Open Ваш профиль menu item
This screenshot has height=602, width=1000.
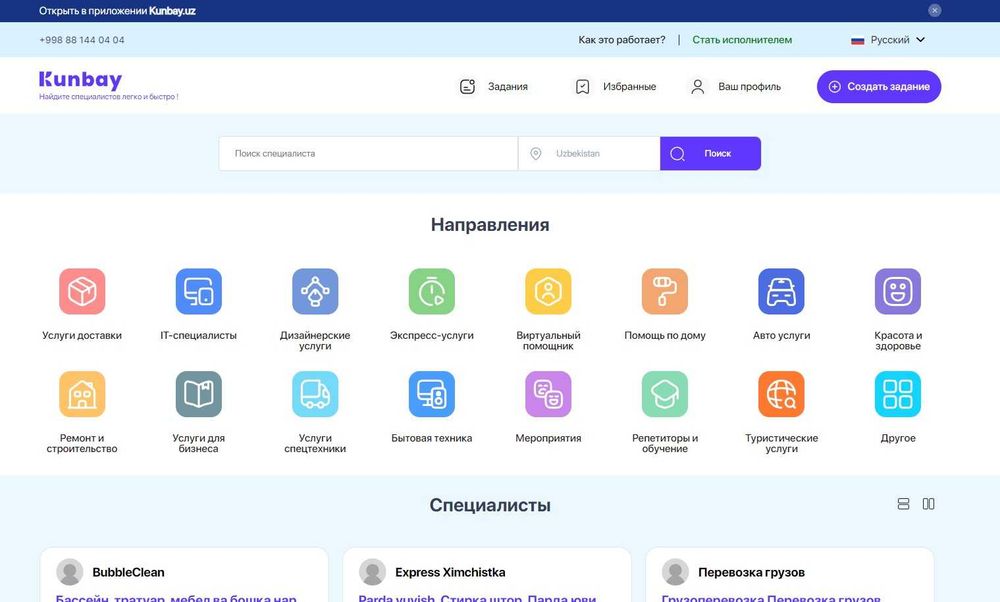tap(735, 87)
